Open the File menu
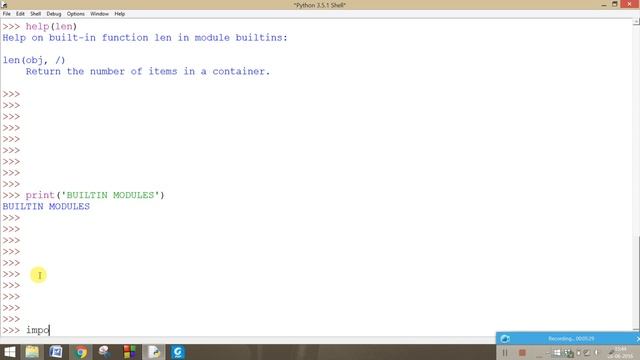640x360 pixels. (7, 14)
